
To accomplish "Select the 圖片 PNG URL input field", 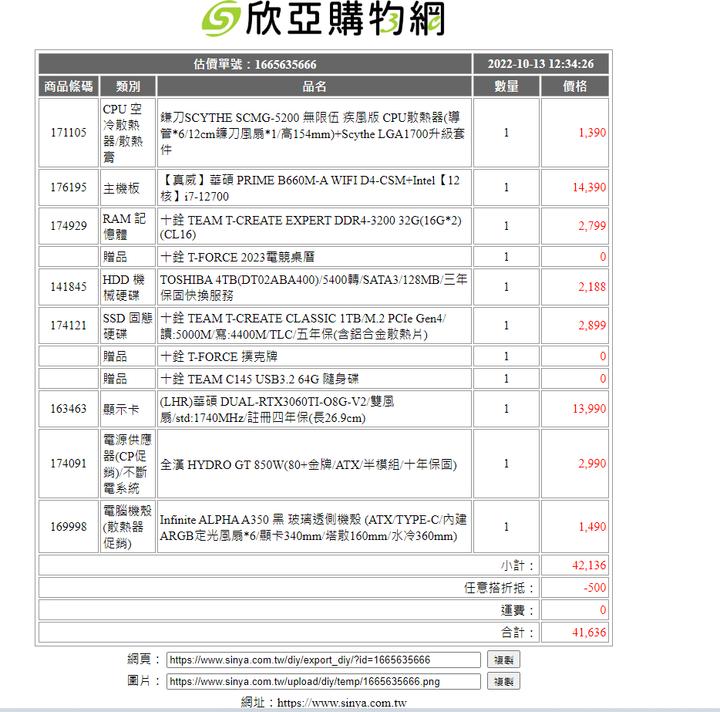I will 323,681.
